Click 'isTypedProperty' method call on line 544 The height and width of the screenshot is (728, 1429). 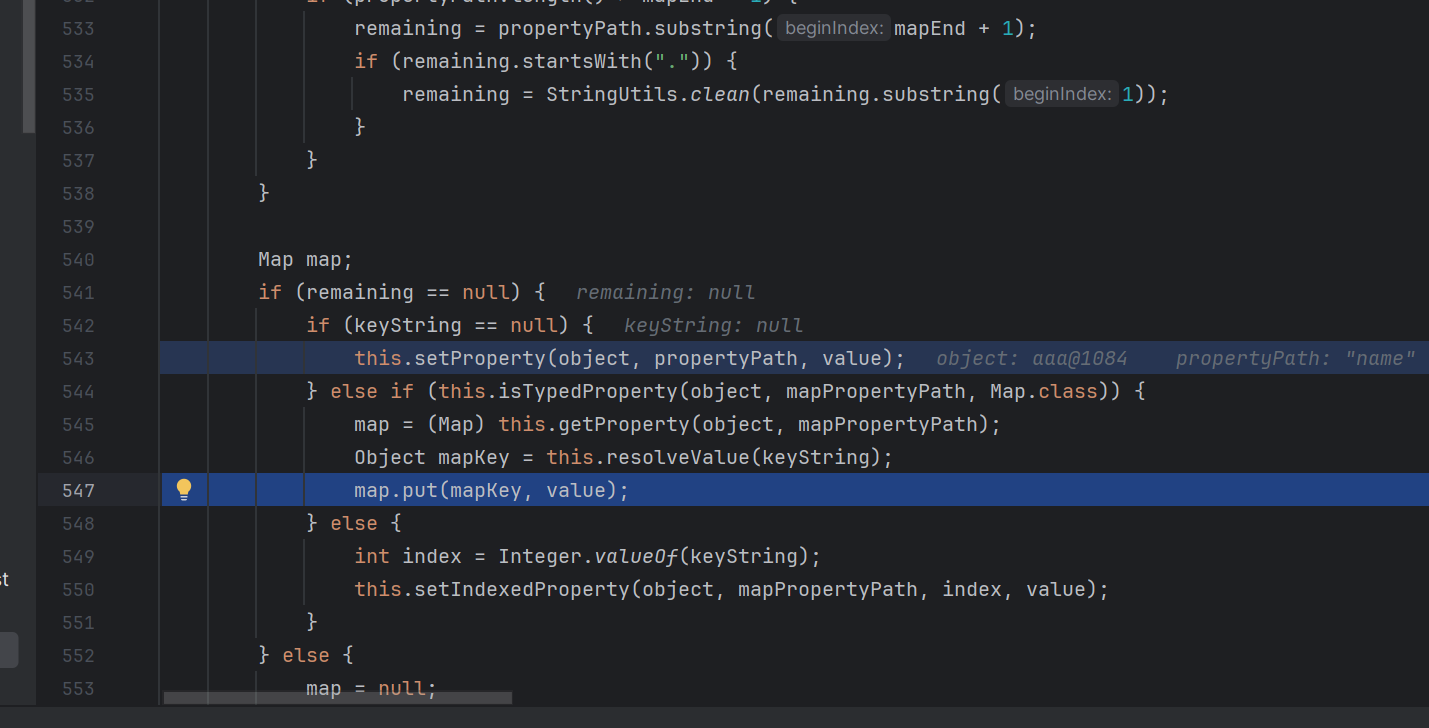[x=588, y=391]
